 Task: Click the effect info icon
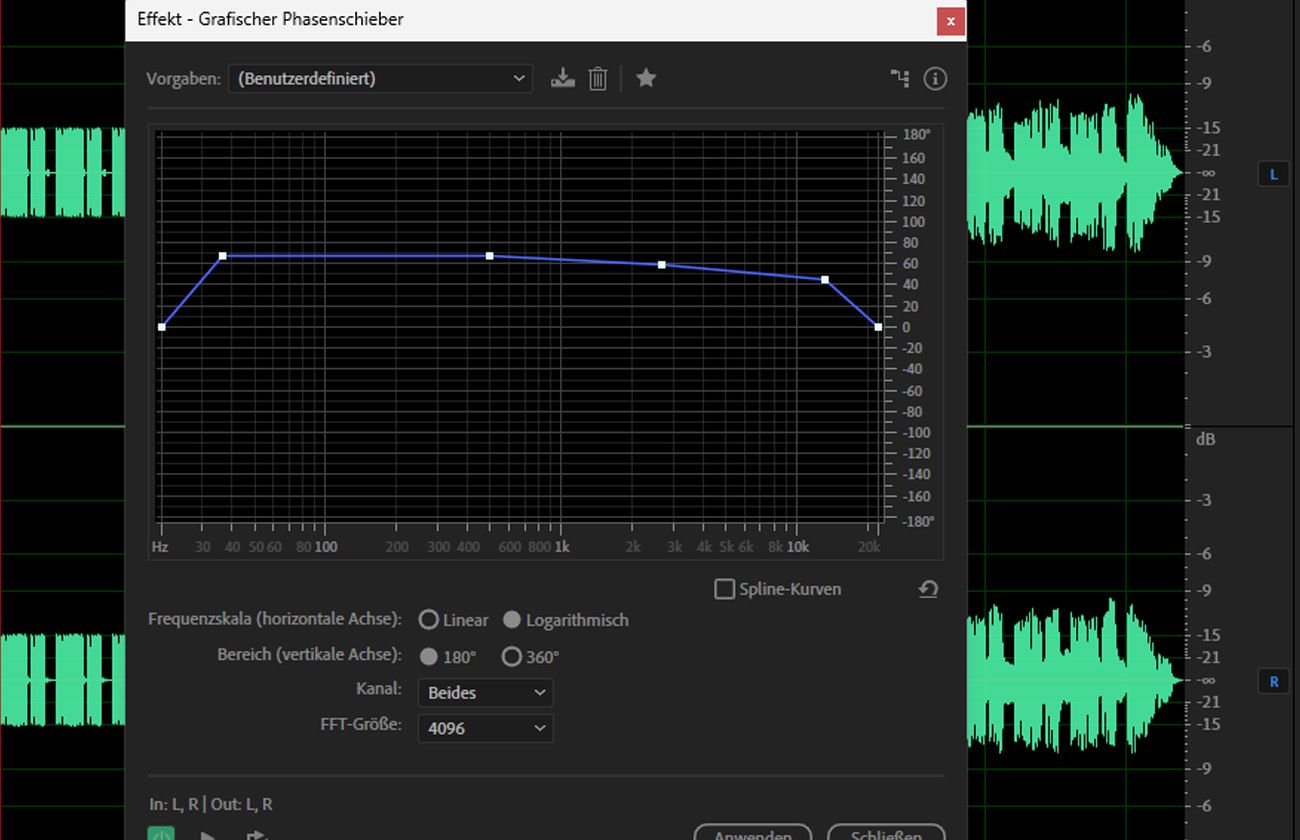(x=935, y=78)
